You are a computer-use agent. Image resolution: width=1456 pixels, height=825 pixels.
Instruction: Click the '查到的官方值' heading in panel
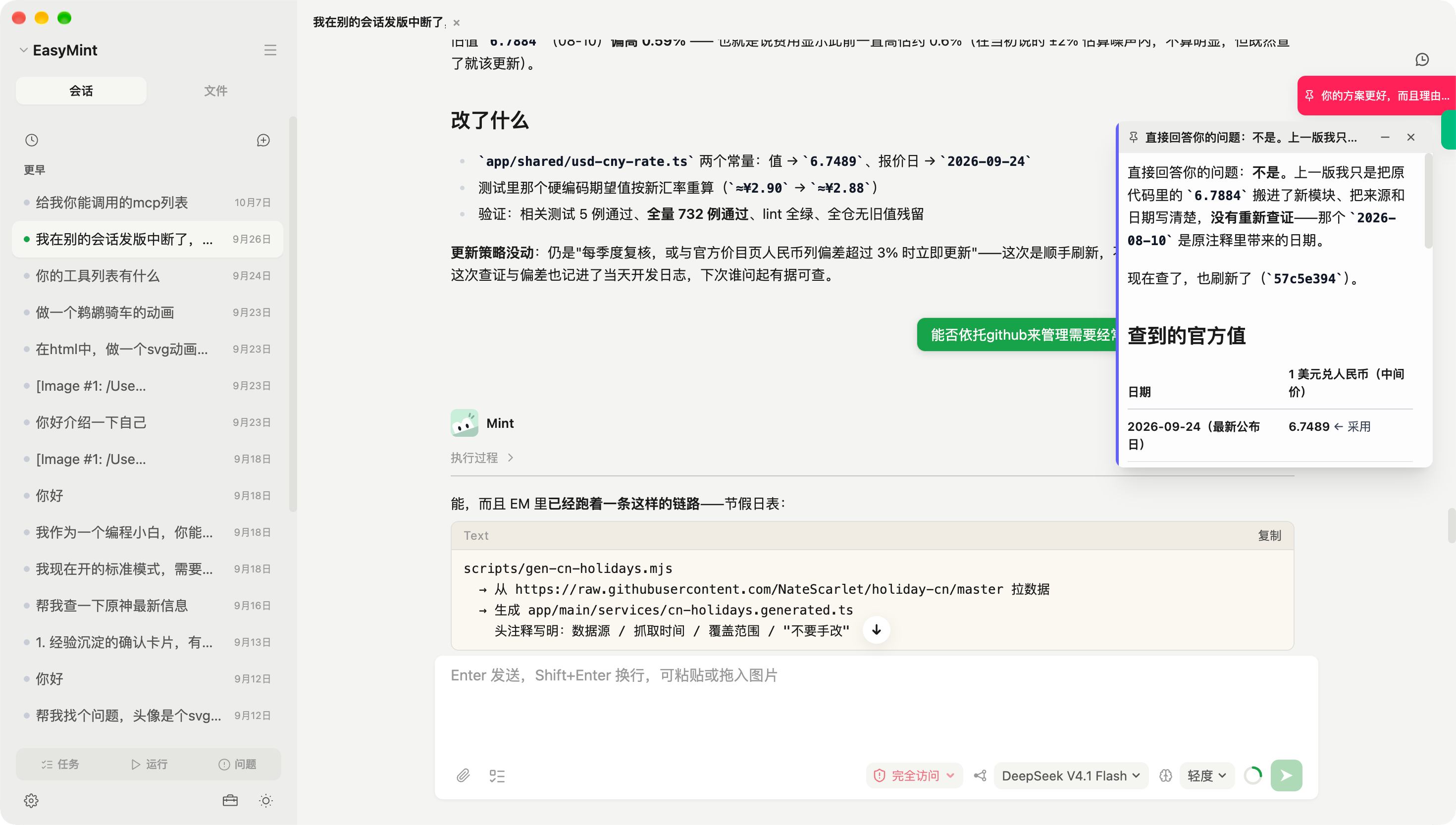coord(1187,335)
